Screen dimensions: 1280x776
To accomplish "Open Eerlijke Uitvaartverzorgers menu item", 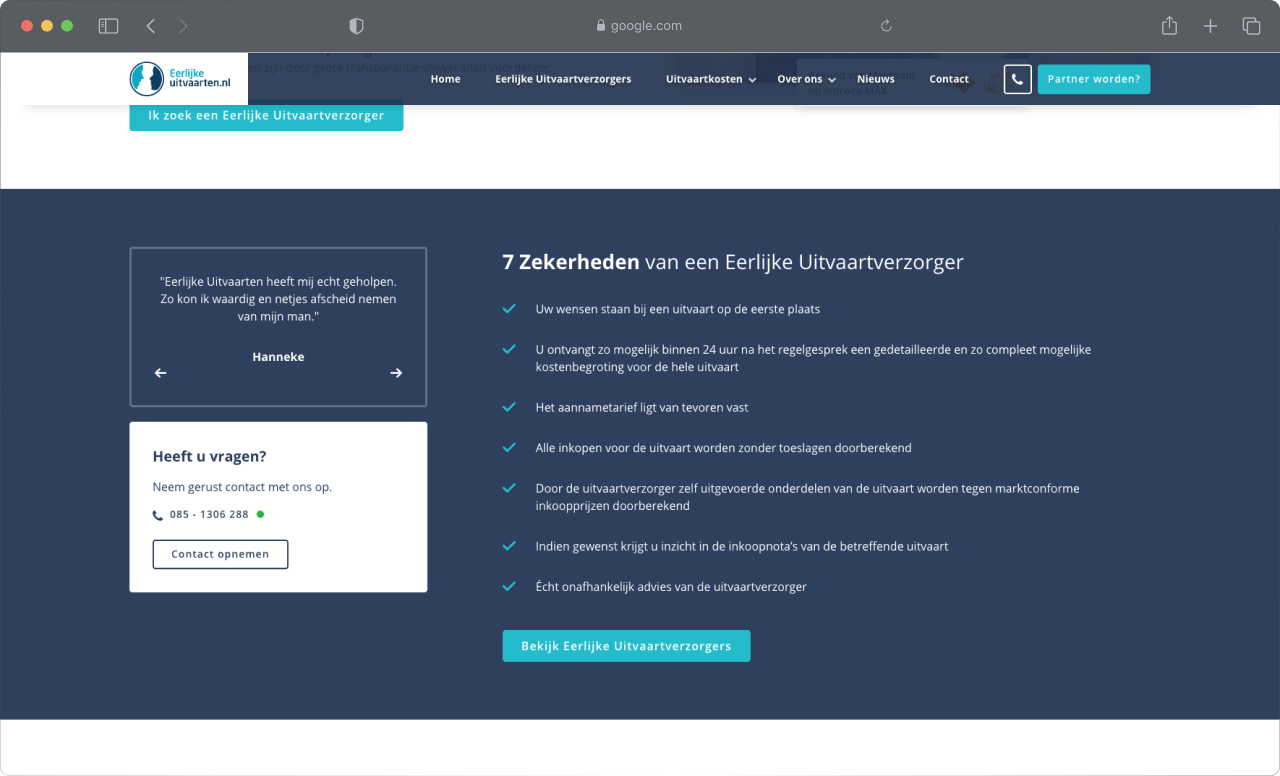I will pos(563,79).
